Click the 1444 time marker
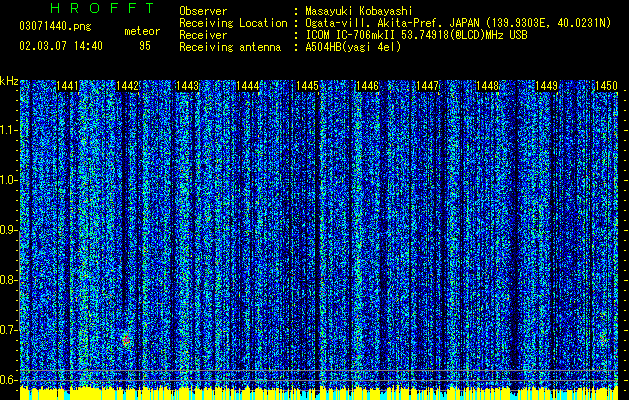The width and height of the screenshot is (629, 400). click(x=248, y=86)
